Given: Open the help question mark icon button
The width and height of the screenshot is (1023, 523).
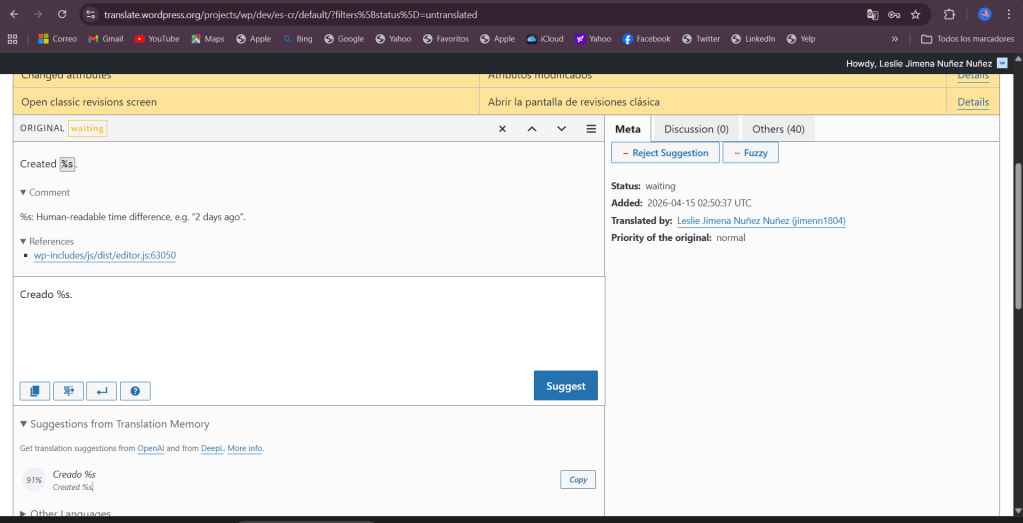Looking at the screenshot, I should coord(134,391).
